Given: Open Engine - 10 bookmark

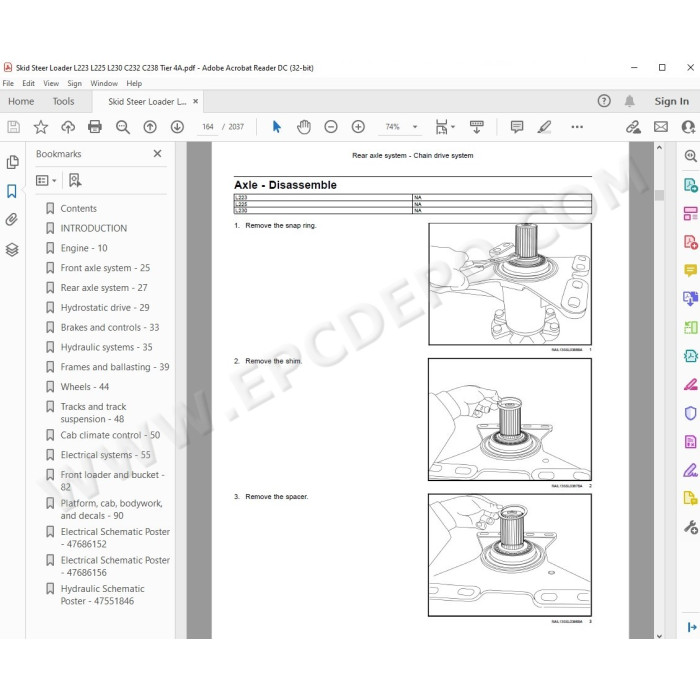Looking at the screenshot, I should point(84,248).
